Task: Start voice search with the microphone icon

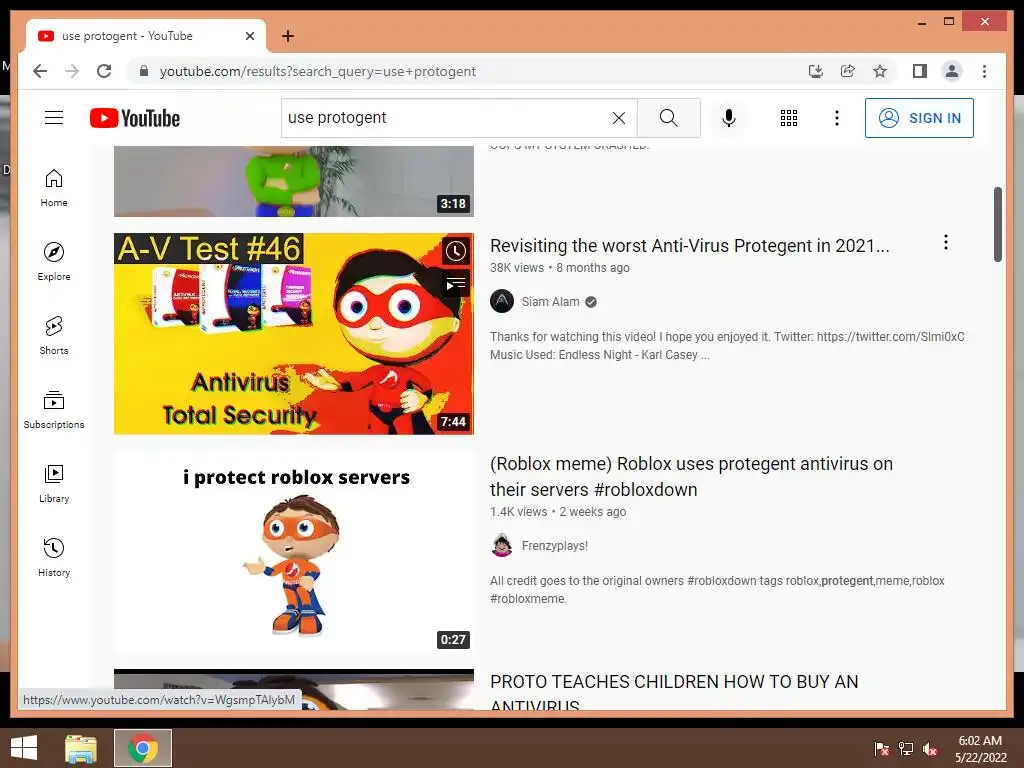Action: [729, 118]
